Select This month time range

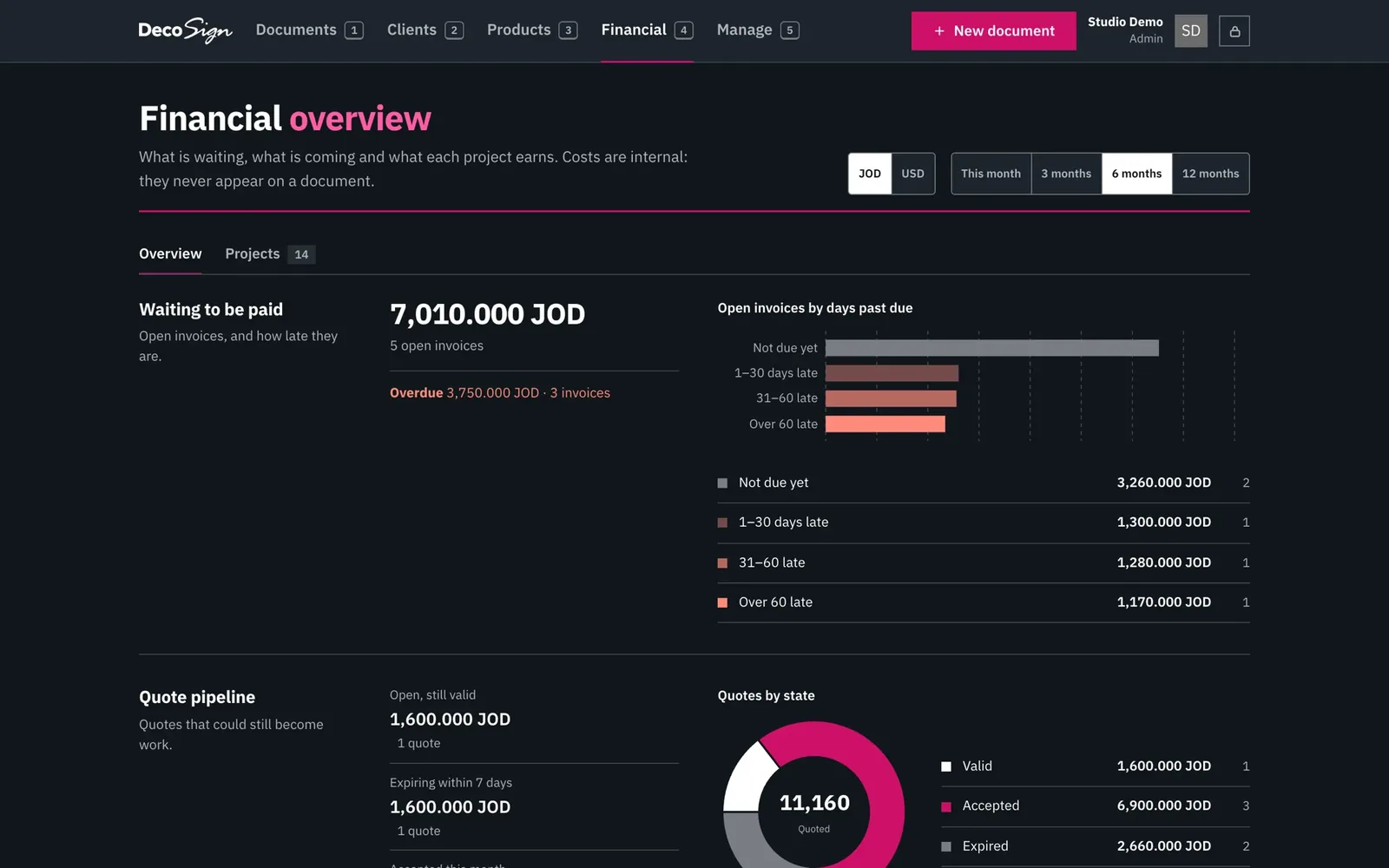991,174
